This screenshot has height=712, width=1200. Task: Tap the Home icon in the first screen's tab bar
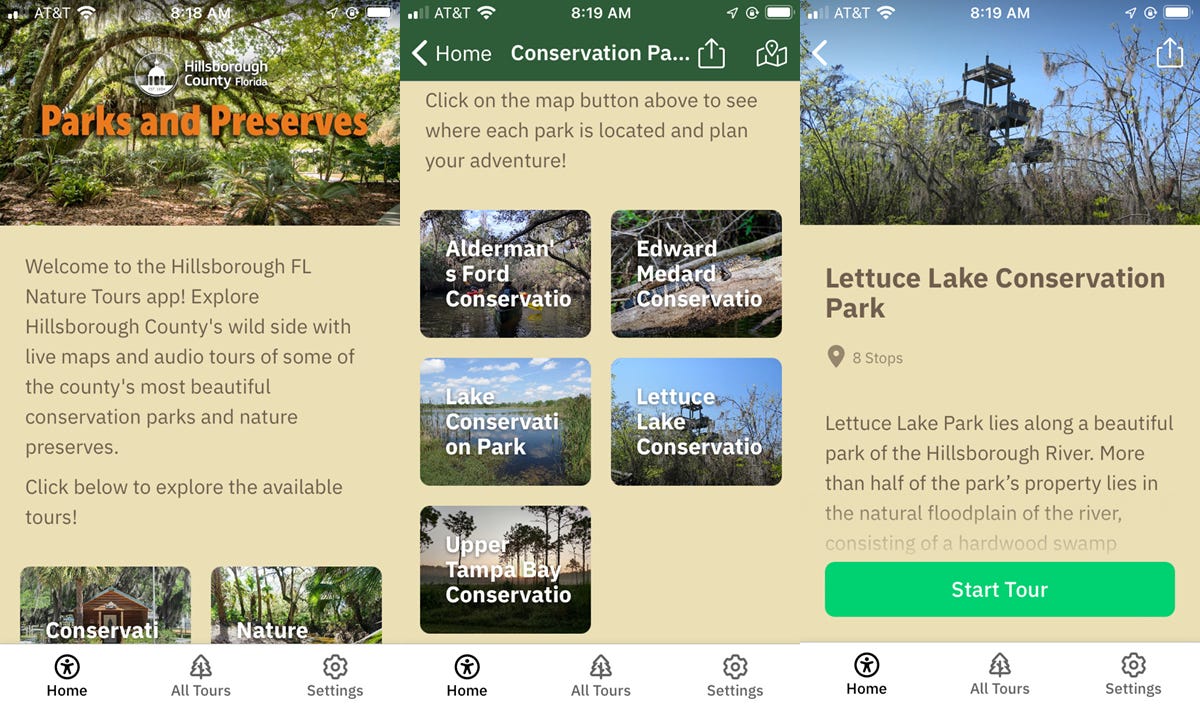pyautogui.click(x=67, y=667)
